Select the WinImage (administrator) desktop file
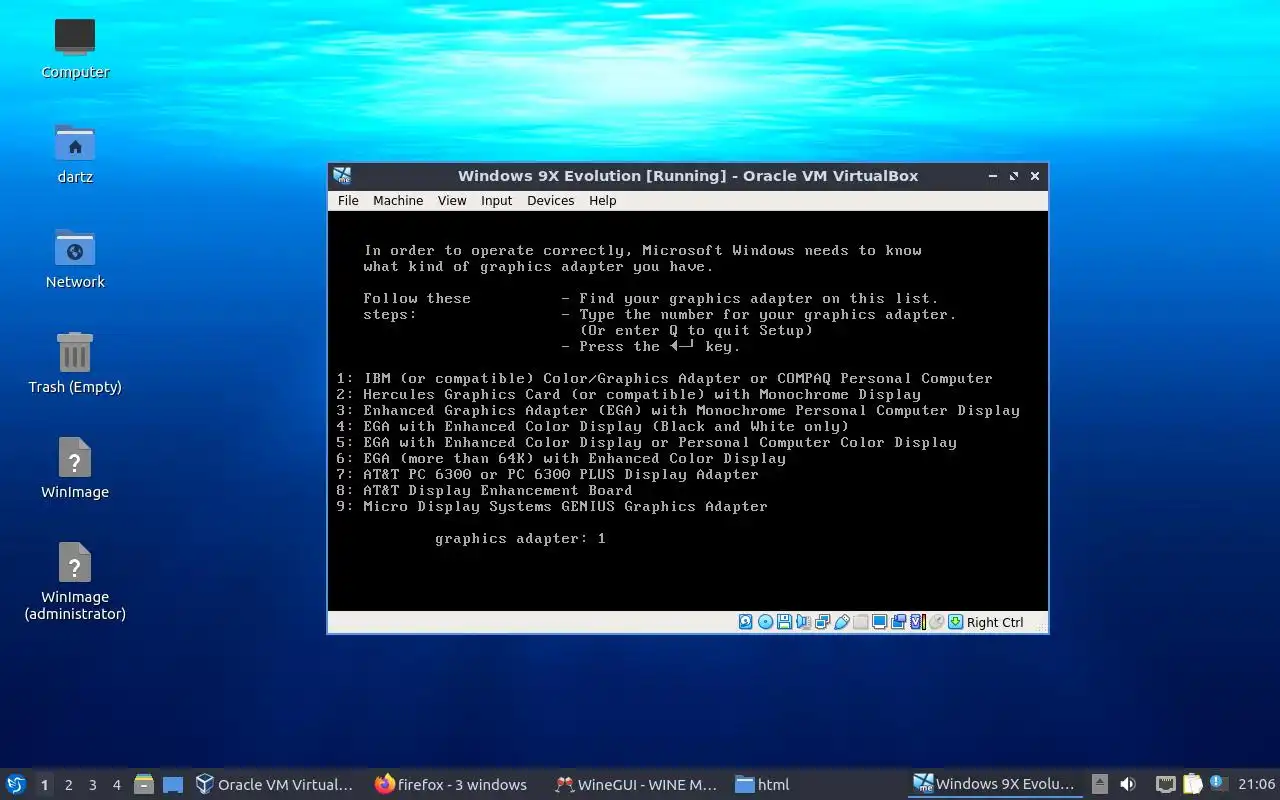Viewport: 1280px width, 800px height. tap(75, 580)
